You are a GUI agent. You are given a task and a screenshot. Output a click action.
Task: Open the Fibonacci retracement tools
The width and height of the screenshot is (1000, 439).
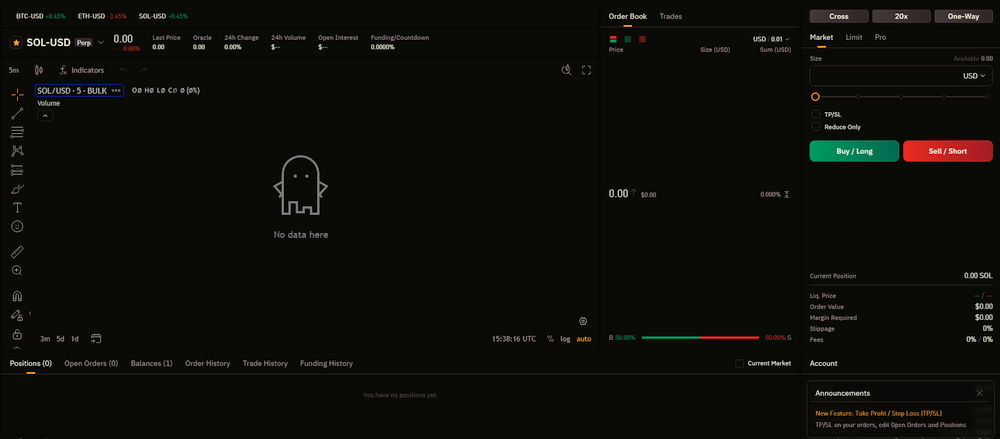pyautogui.click(x=17, y=132)
